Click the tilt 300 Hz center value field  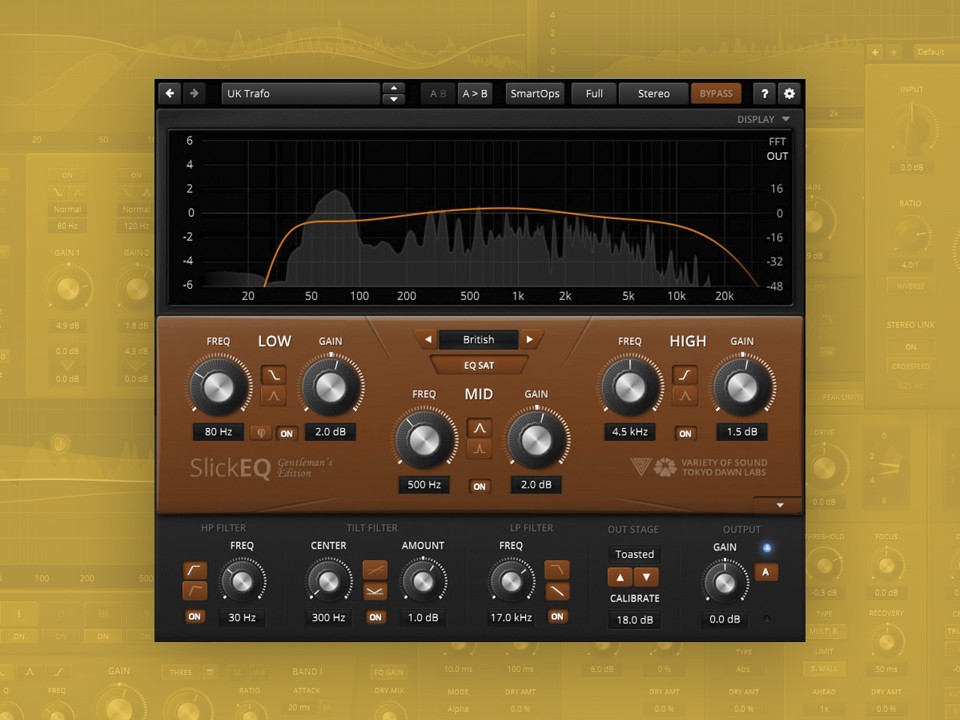tap(328, 617)
